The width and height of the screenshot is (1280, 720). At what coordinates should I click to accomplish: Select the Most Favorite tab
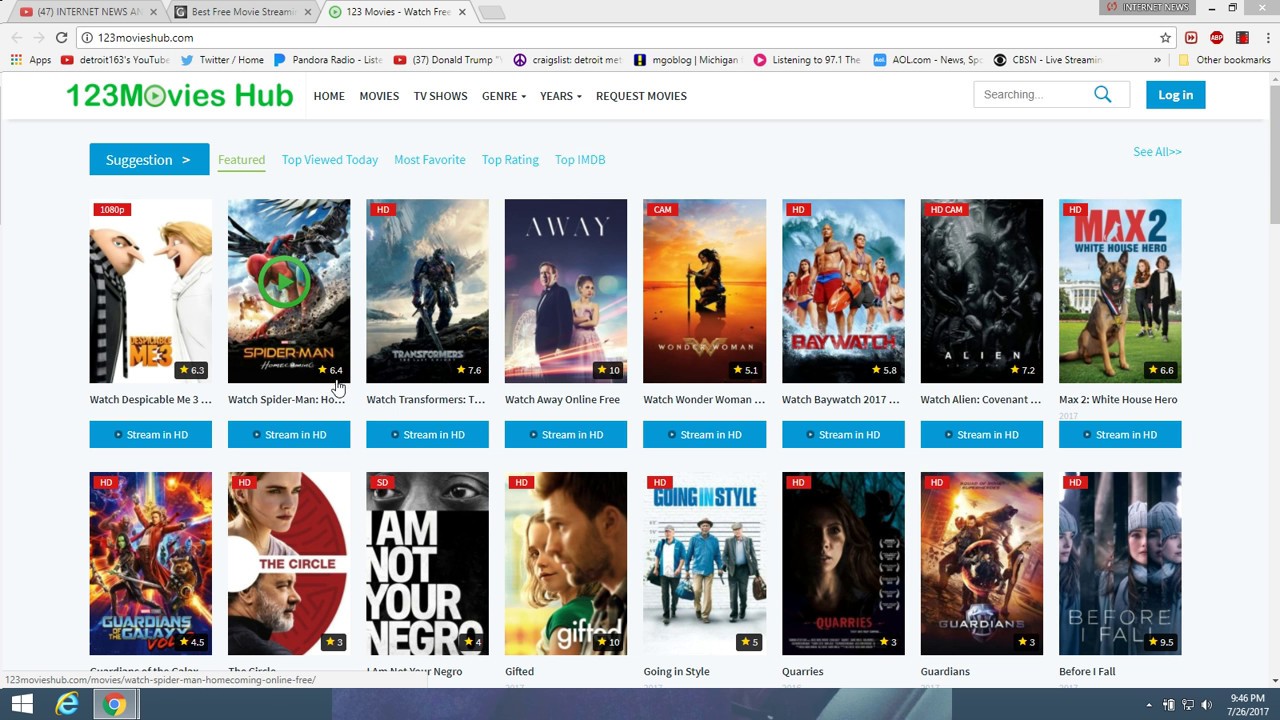pos(430,160)
